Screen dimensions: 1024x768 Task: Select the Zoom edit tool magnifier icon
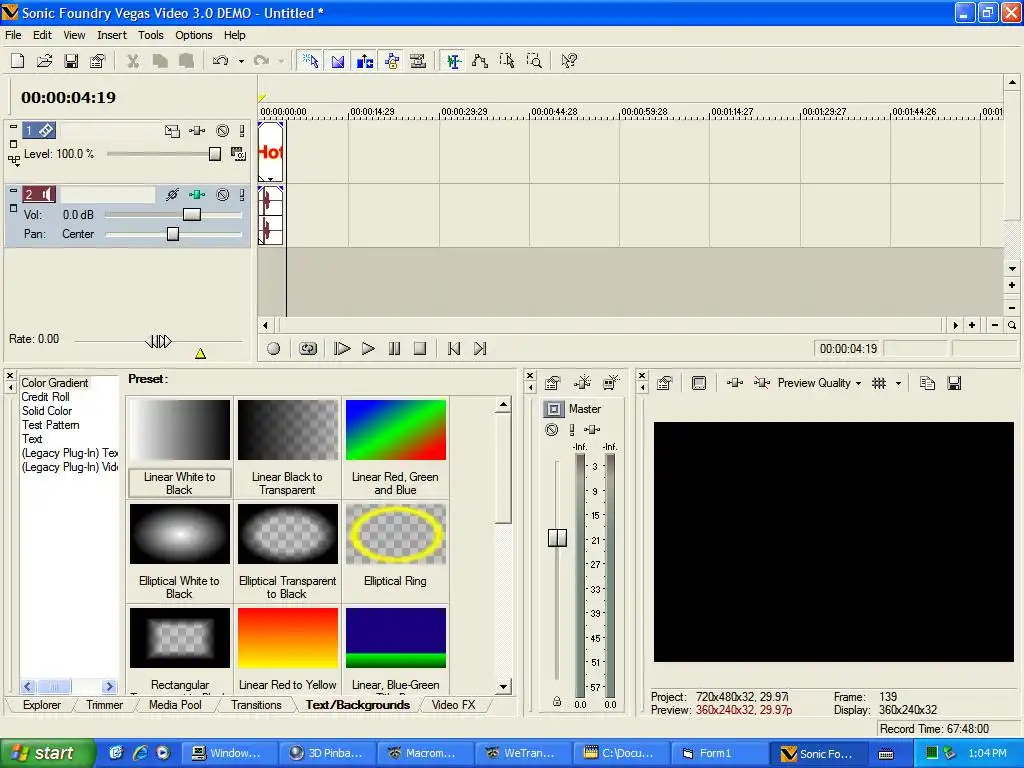tap(534, 61)
